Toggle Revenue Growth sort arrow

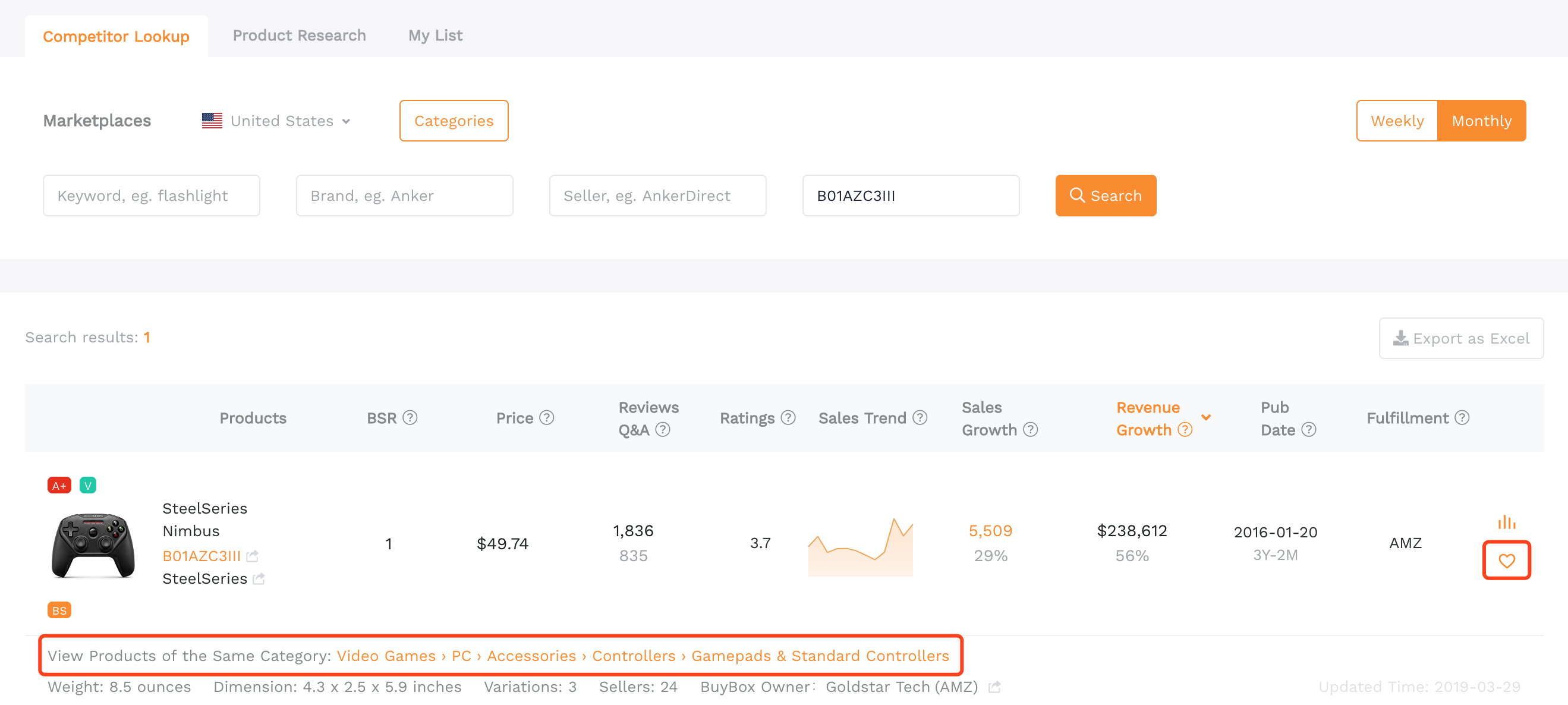tap(1206, 418)
